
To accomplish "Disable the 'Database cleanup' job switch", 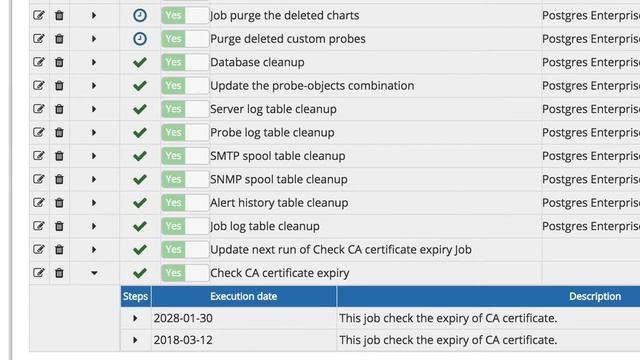I will [185, 62].
